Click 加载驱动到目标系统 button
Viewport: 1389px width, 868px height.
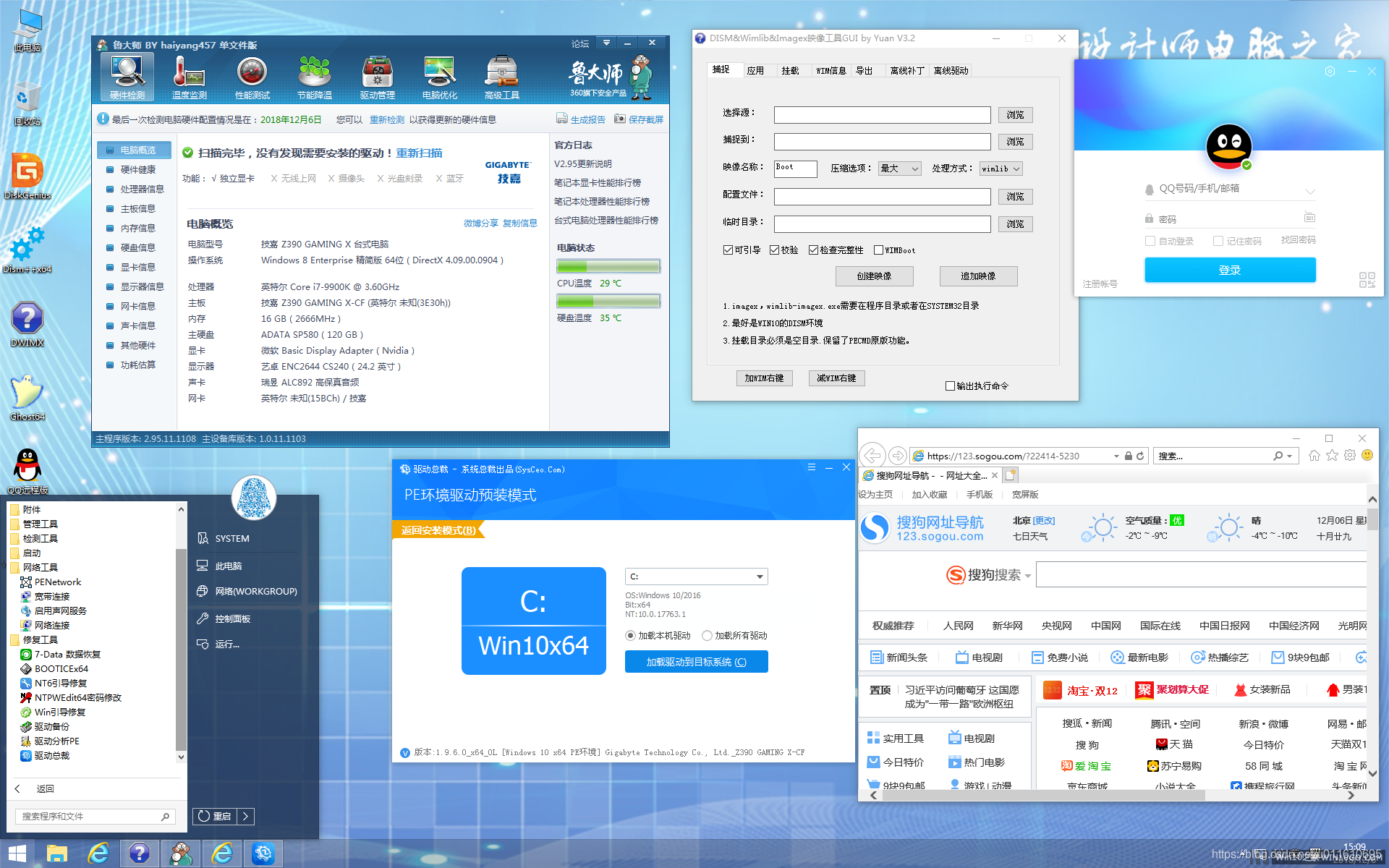click(696, 662)
